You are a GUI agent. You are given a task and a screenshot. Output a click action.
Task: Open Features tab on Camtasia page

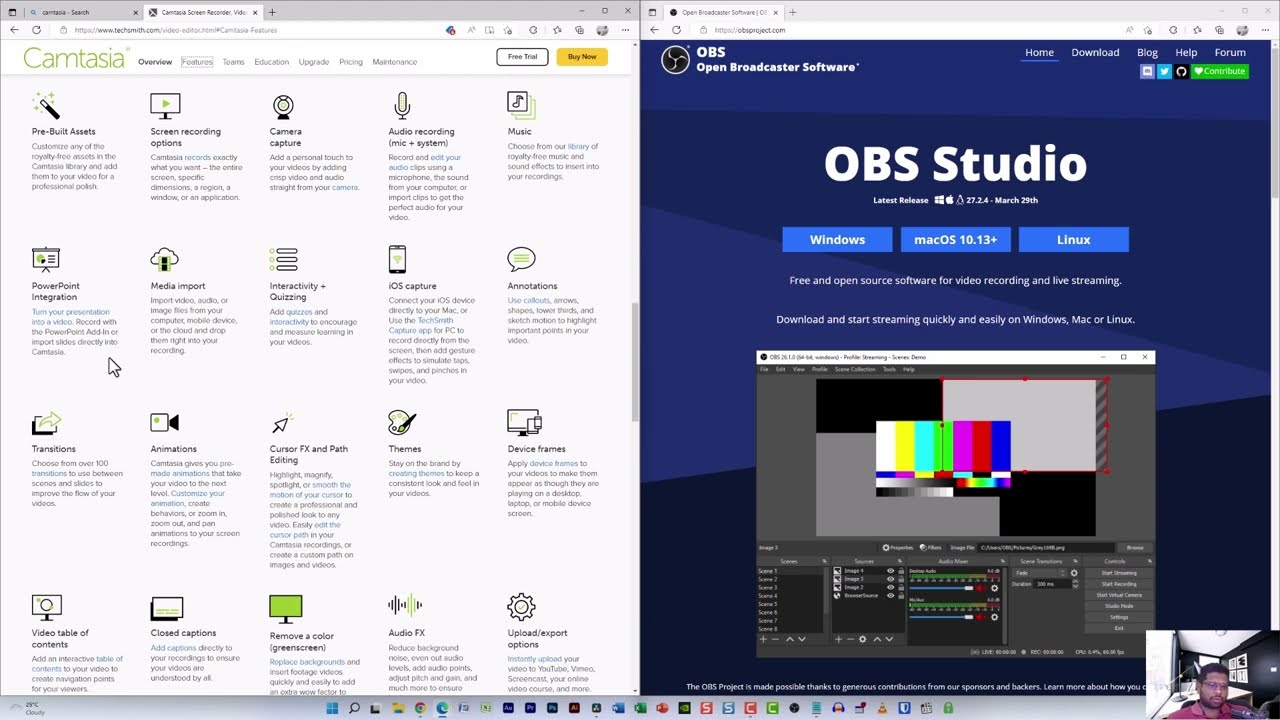197,62
